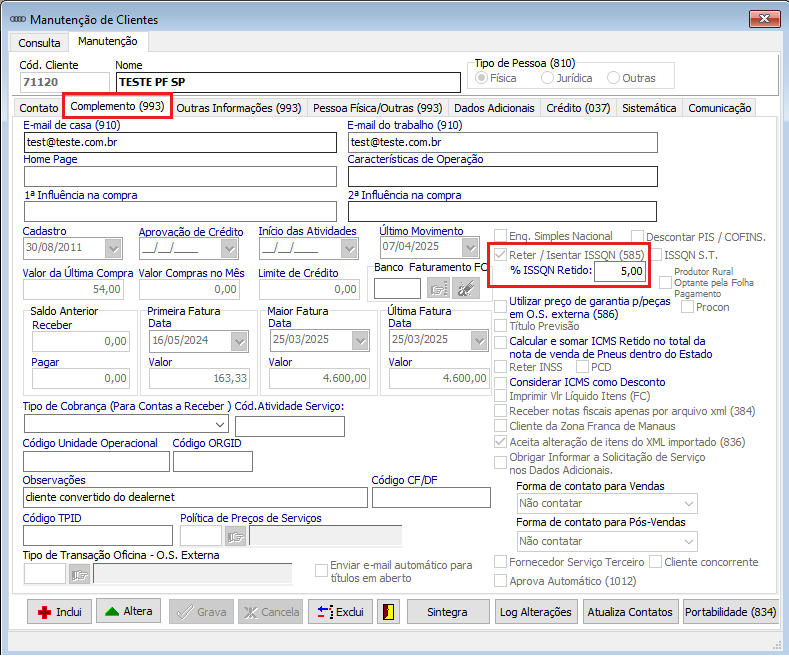789x657 pixels.
Task: Toggle Título Previsão checkbox
Action: point(500,326)
